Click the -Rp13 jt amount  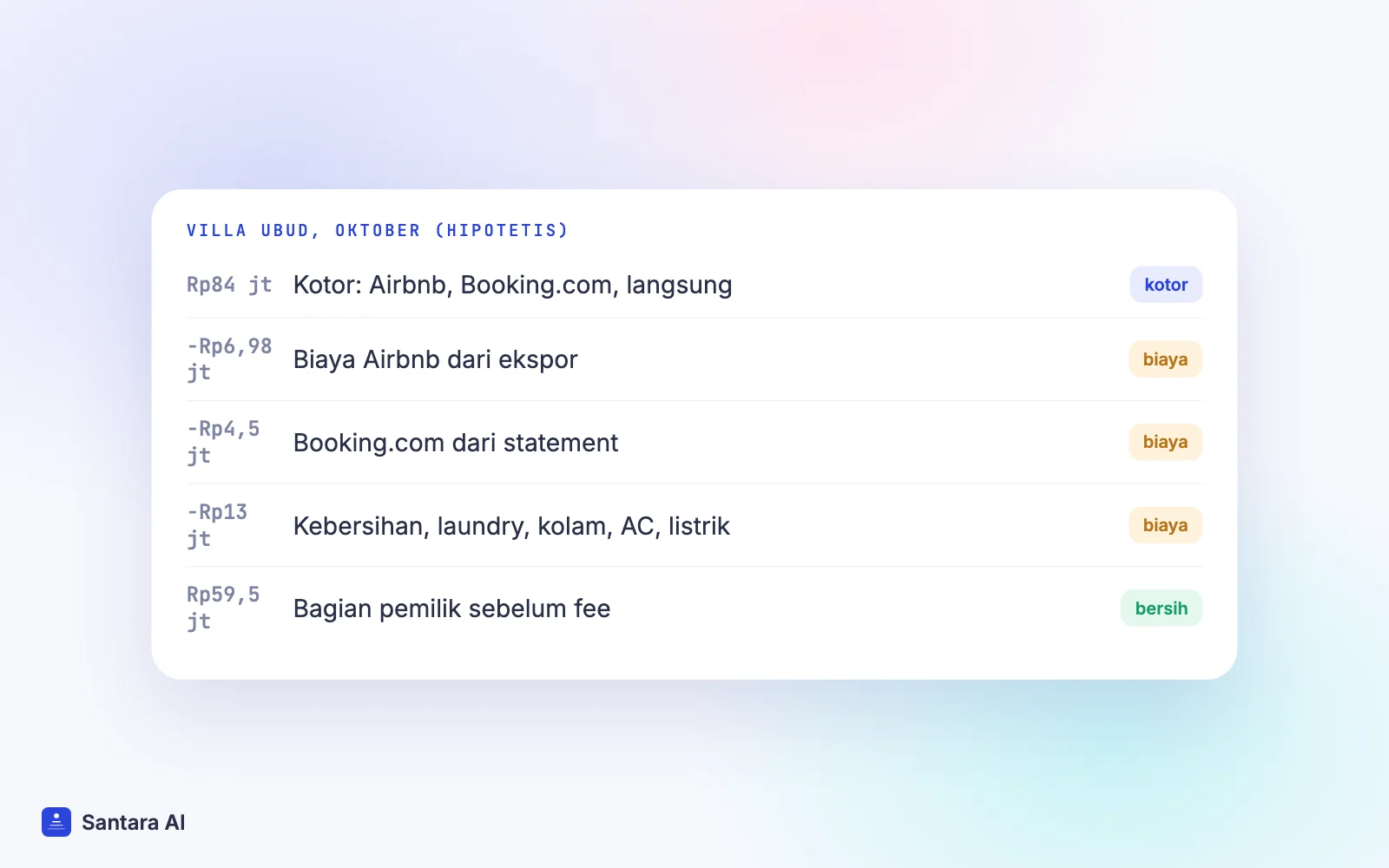(x=217, y=525)
